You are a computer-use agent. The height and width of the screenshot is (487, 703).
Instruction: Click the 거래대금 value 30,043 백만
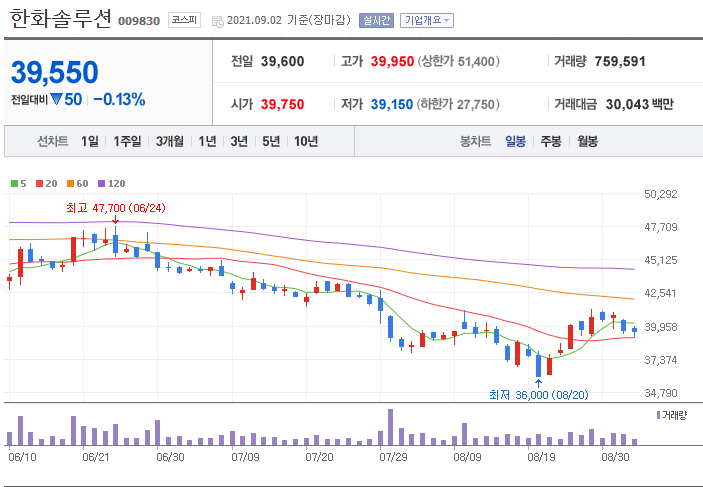640,104
